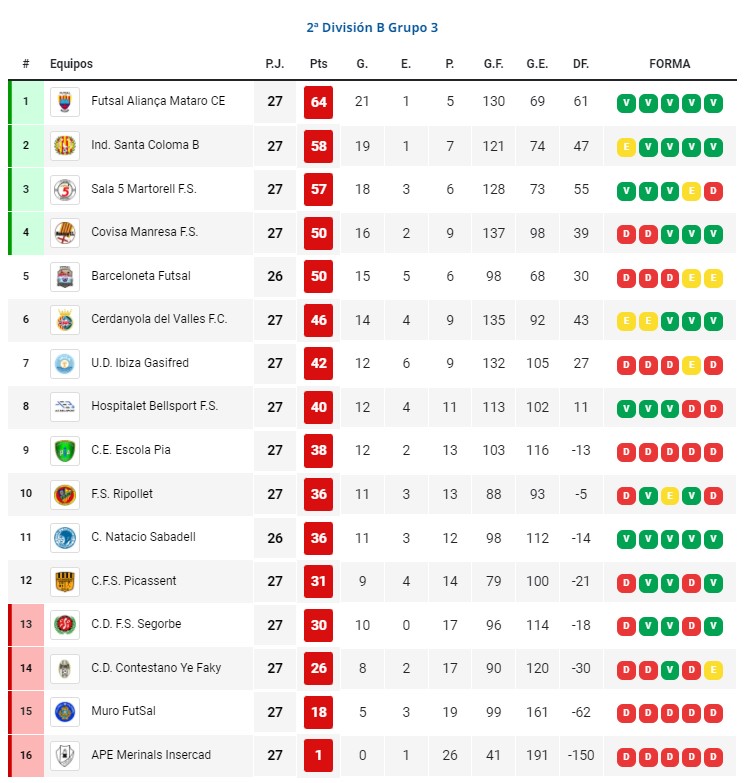This screenshot has width=746, height=783.
Task: Click the C.E. Escola Pia green shield
Action: pos(65,450)
